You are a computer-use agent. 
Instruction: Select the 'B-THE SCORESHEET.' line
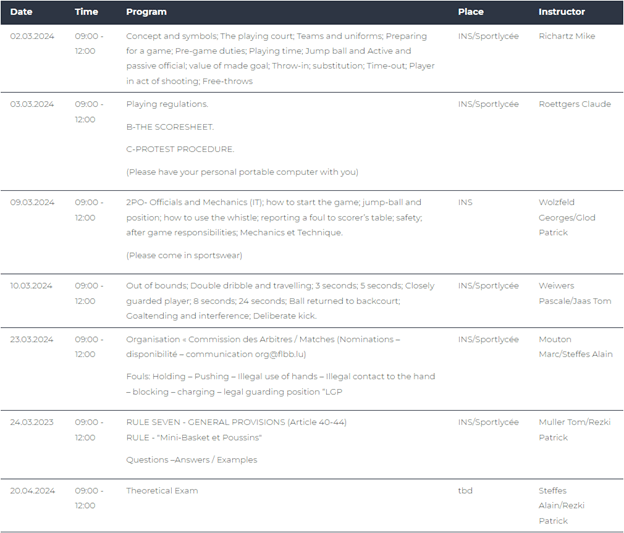pyautogui.click(x=170, y=127)
